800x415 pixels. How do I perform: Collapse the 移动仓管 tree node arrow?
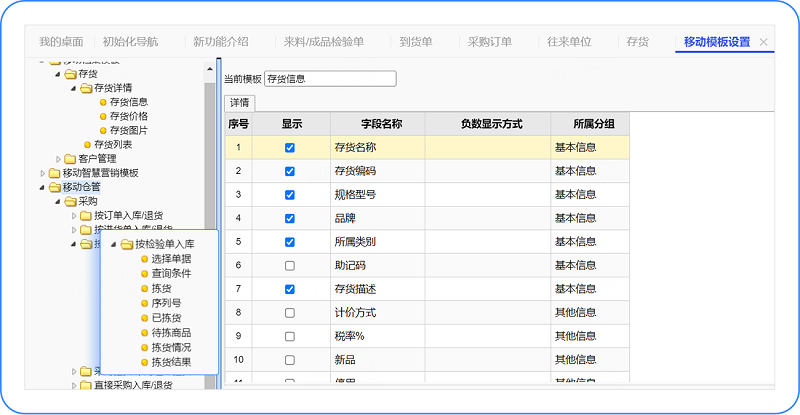42,188
